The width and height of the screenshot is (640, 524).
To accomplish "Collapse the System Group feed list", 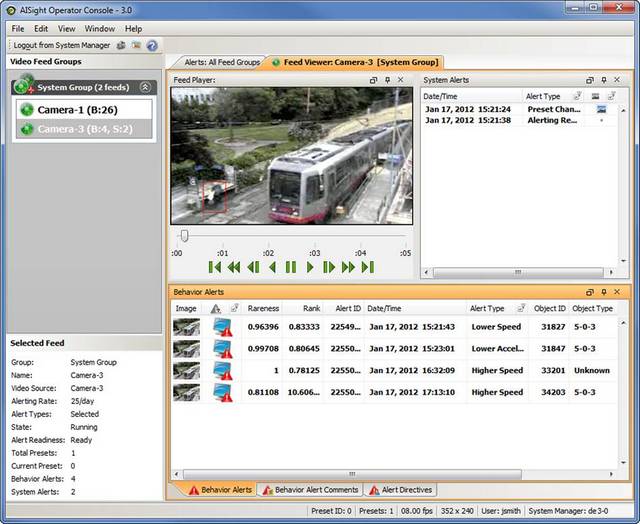I will (x=145, y=88).
